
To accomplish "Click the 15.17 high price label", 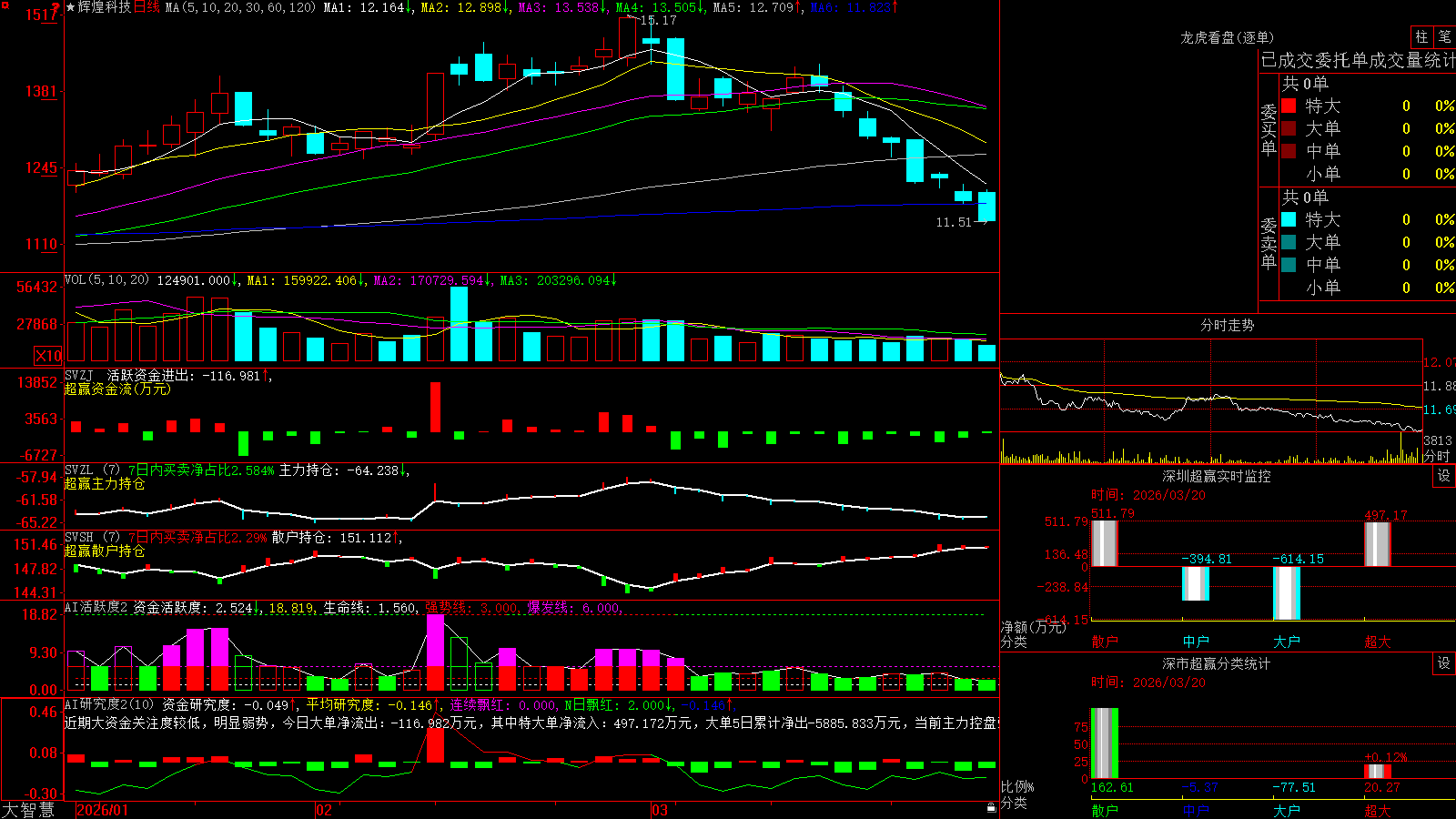I will (658, 20).
